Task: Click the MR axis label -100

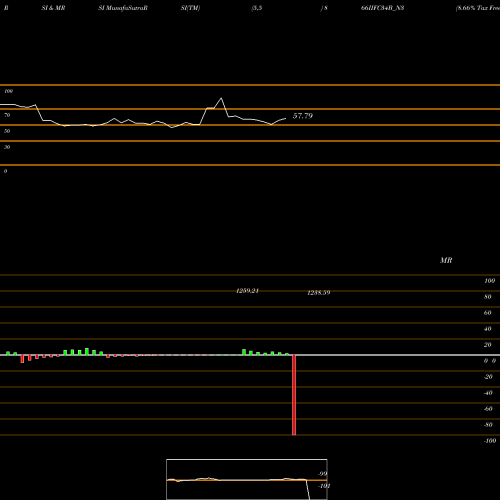Action: [490, 441]
